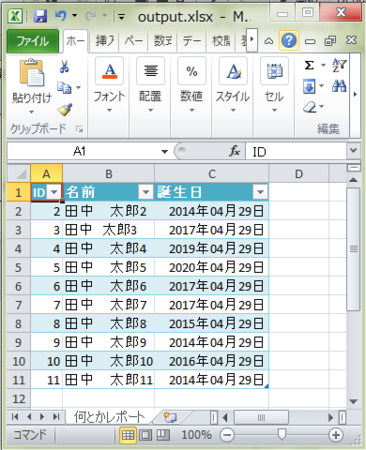Select the ホーム ribbon tab

[75, 41]
